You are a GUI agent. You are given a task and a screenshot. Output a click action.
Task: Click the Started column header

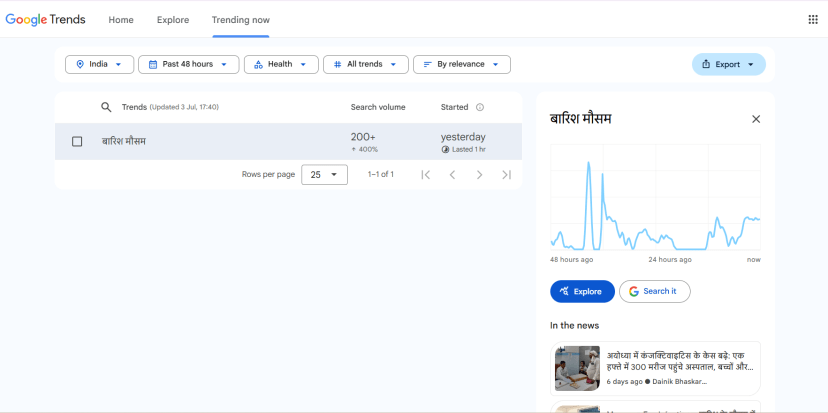coord(454,107)
